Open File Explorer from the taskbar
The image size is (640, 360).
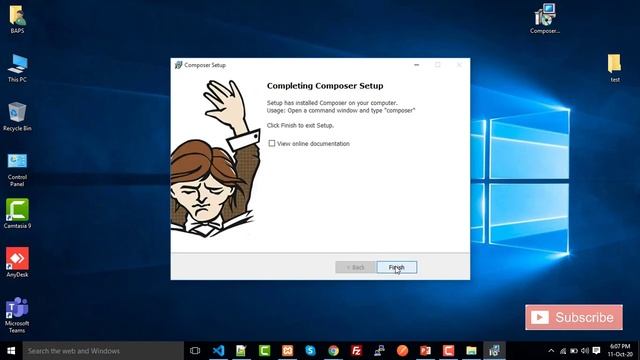[471, 351]
